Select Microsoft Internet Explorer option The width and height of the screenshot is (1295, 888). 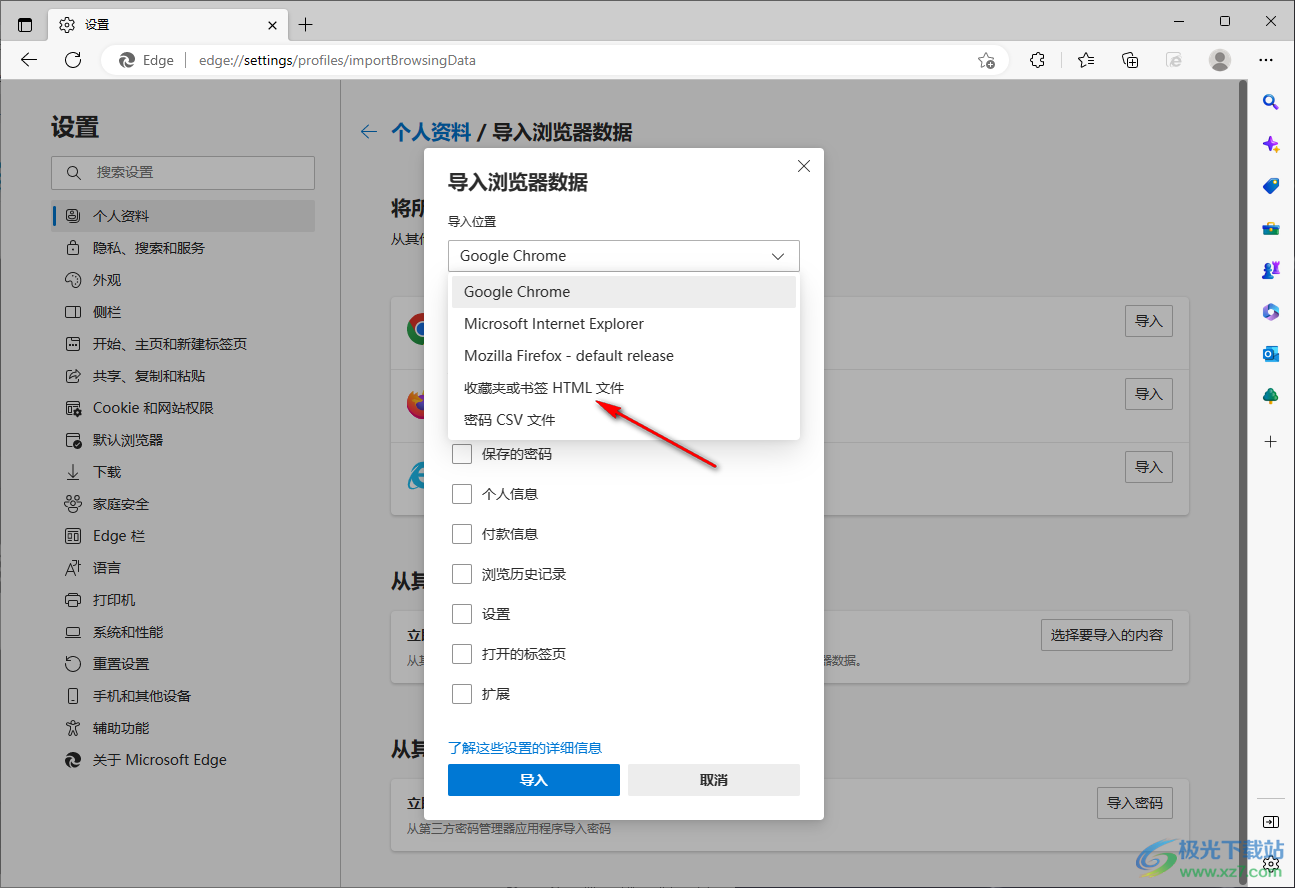(624, 324)
